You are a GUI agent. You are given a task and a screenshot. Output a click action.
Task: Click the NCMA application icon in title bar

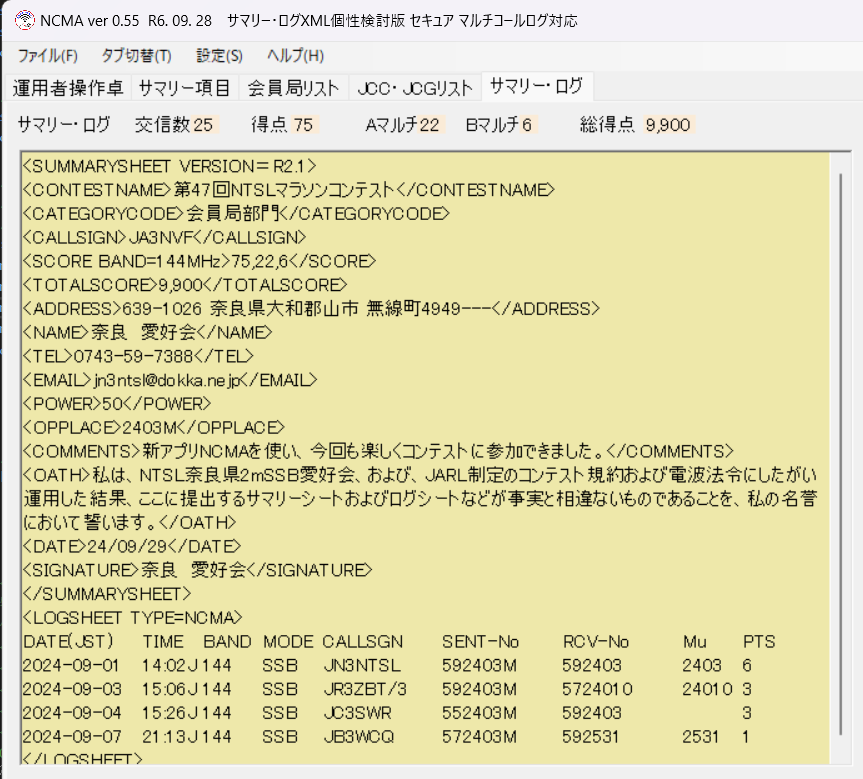pos(24,20)
